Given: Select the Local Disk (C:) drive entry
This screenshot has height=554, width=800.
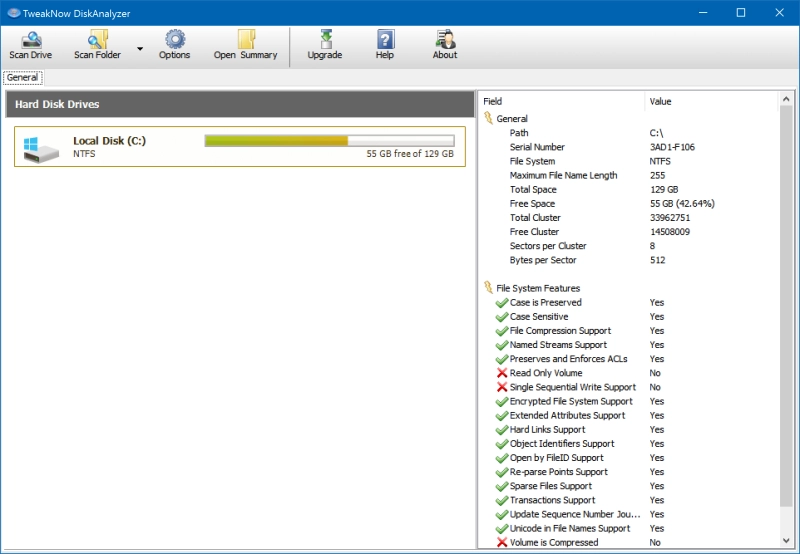Looking at the screenshot, I should point(240,146).
